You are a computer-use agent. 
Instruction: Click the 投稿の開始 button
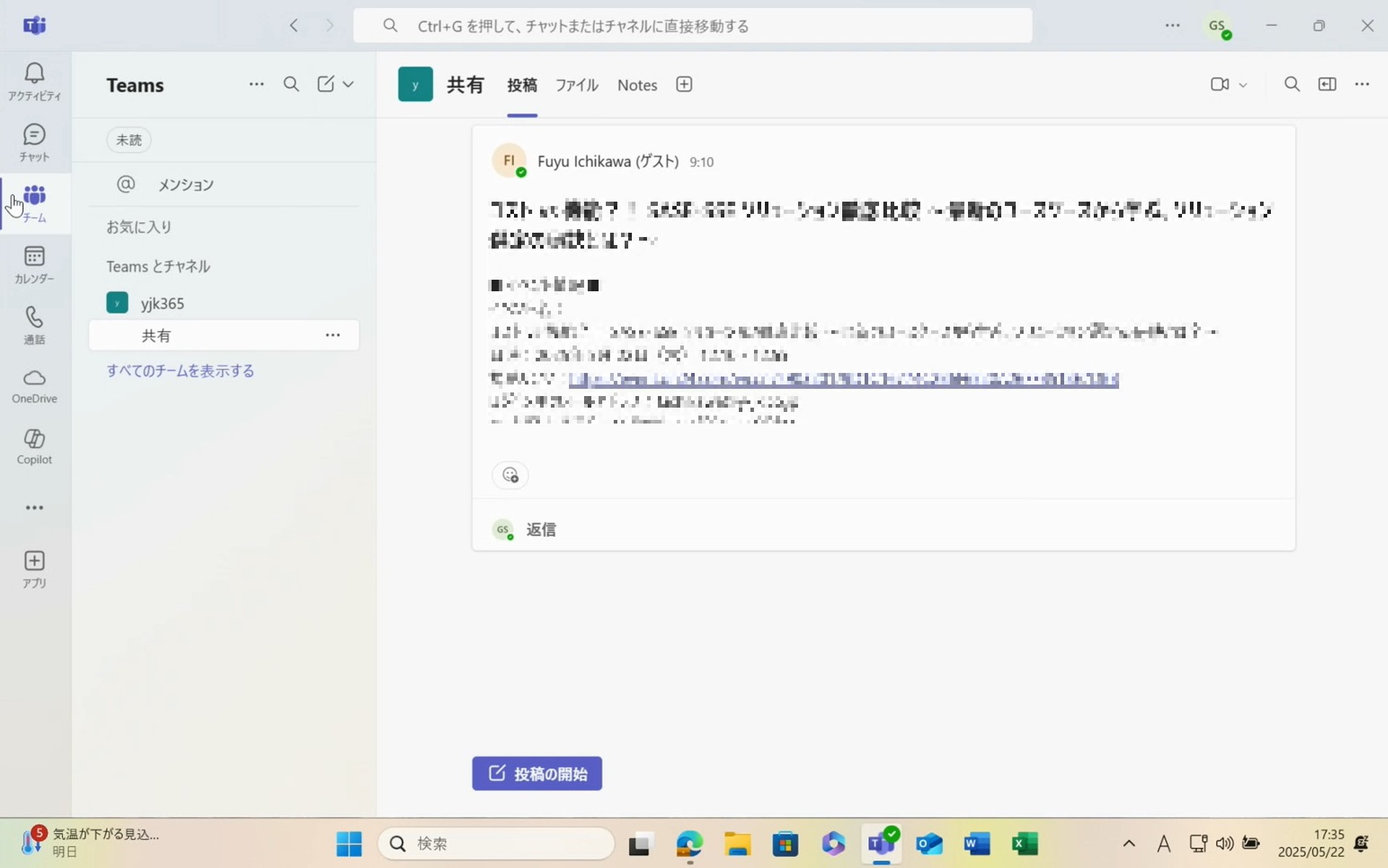click(536, 773)
